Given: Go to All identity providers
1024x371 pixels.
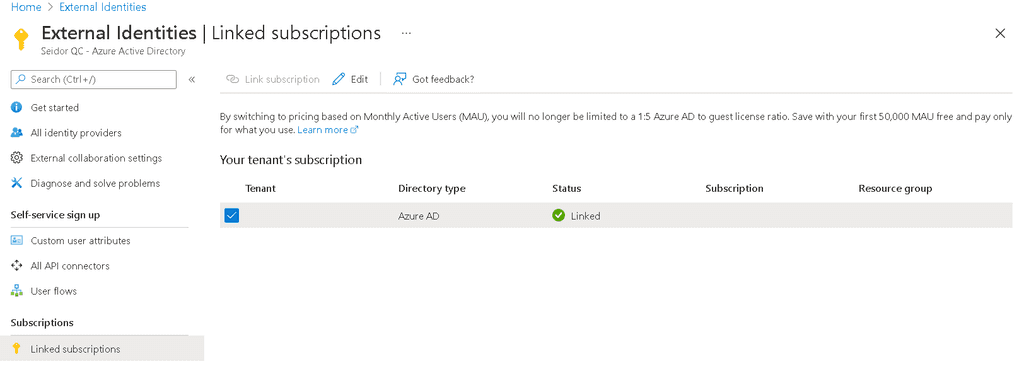Looking at the screenshot, I should (76, 133).
